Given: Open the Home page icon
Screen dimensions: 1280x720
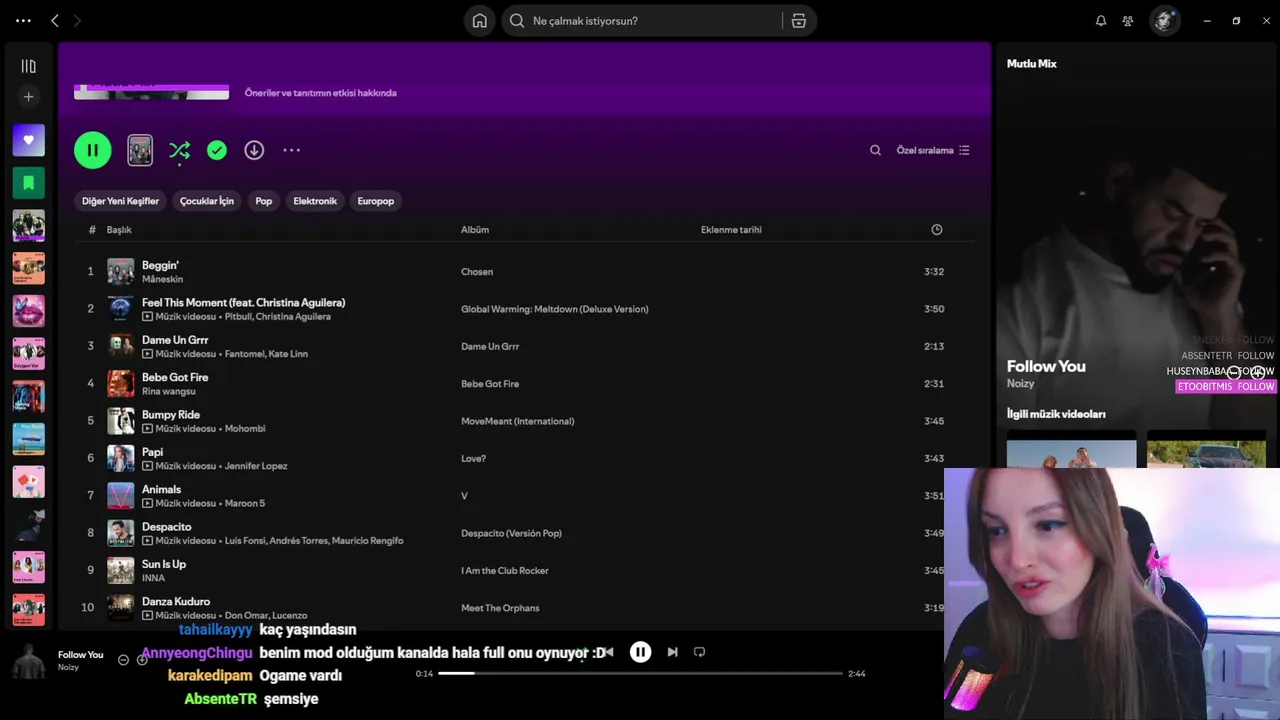Looking at the screenshot, I should 480,20.
